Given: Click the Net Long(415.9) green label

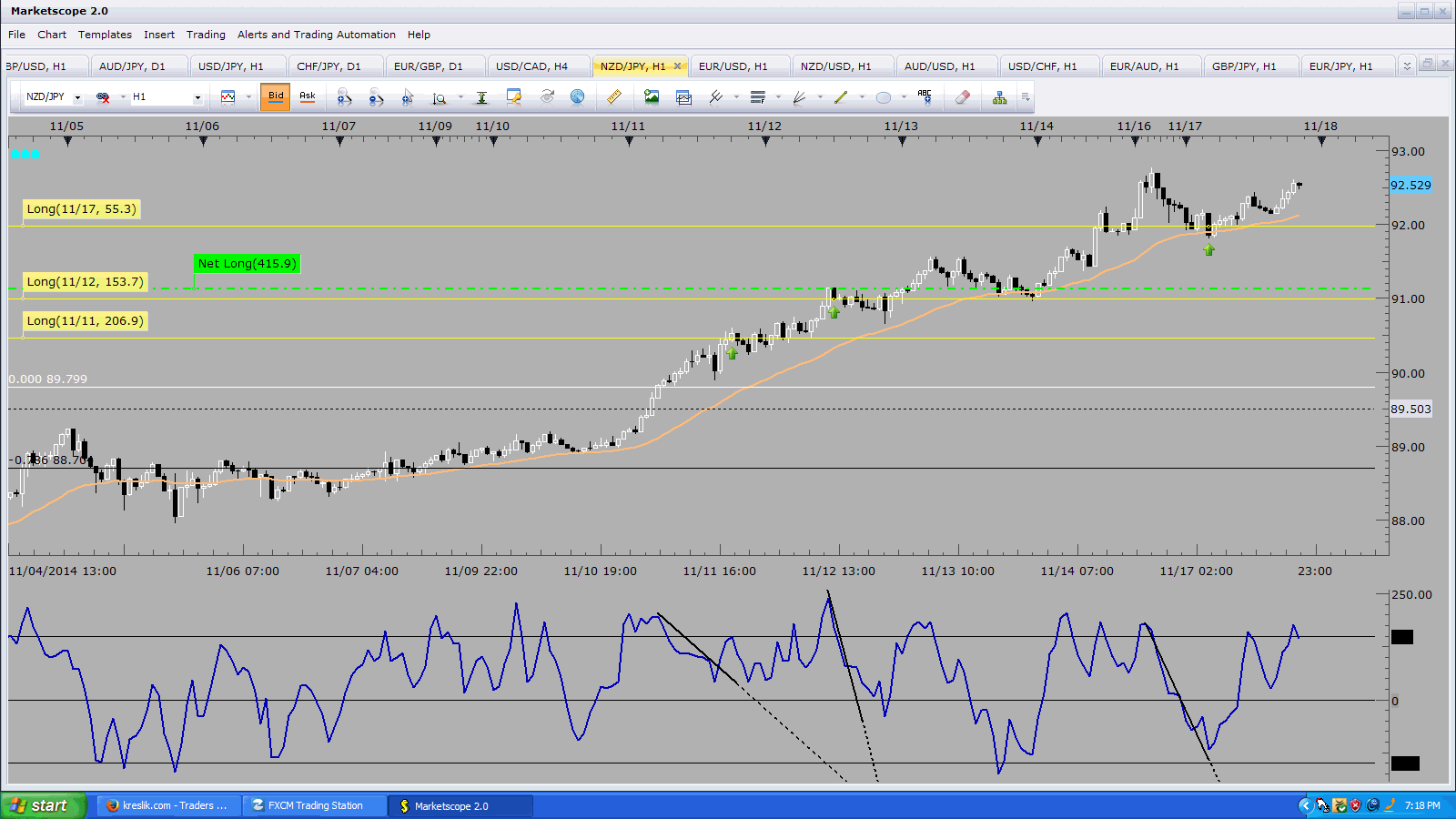Looking at the screenshot, I should coord(247,264).
